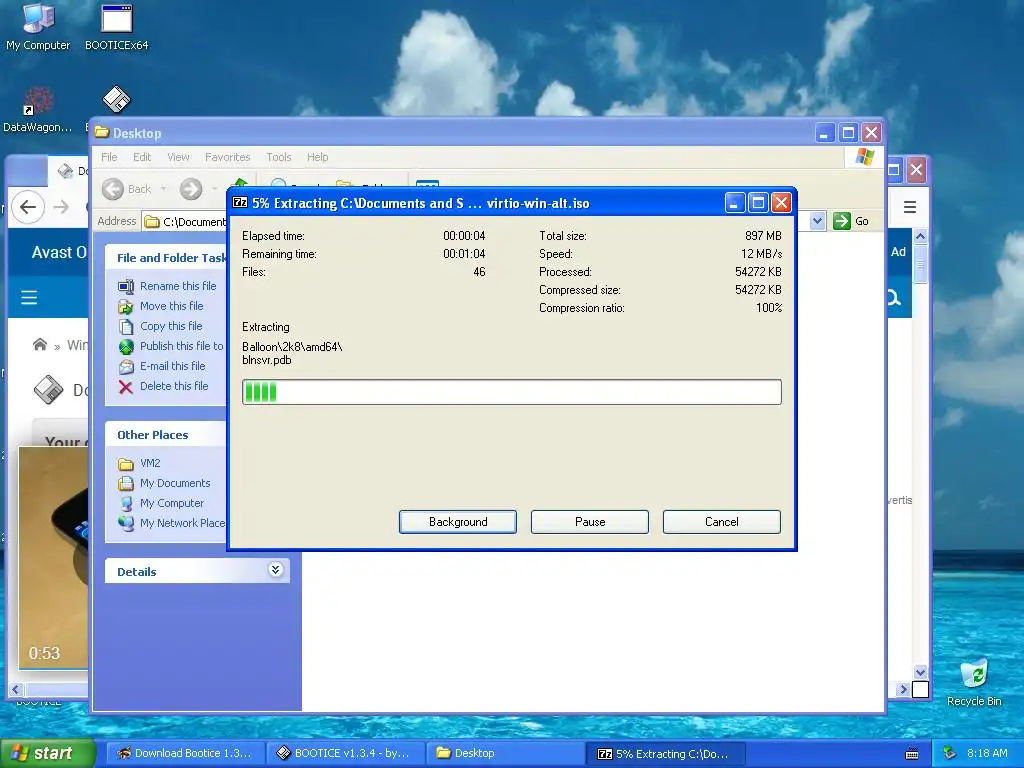Open browser hamburger menu at top right
Screen dimensions: 1024x768
(910, 208)
